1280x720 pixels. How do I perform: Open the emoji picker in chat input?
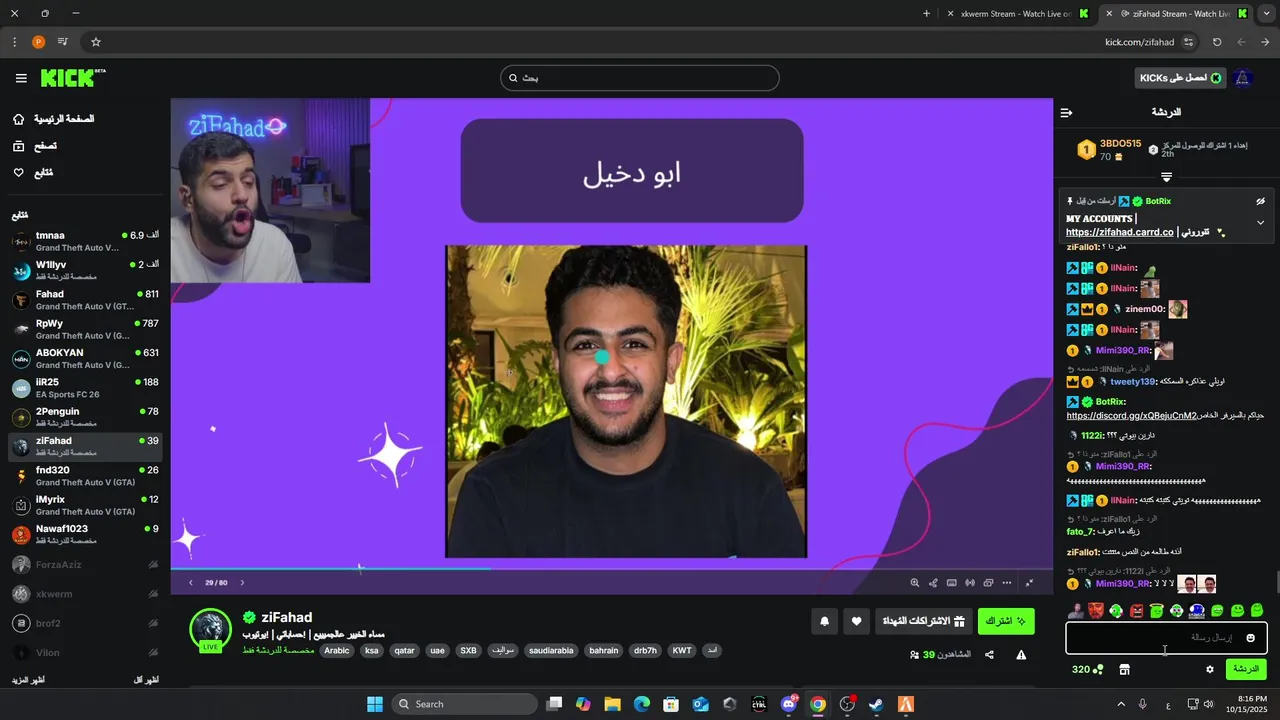(1250, 638)
